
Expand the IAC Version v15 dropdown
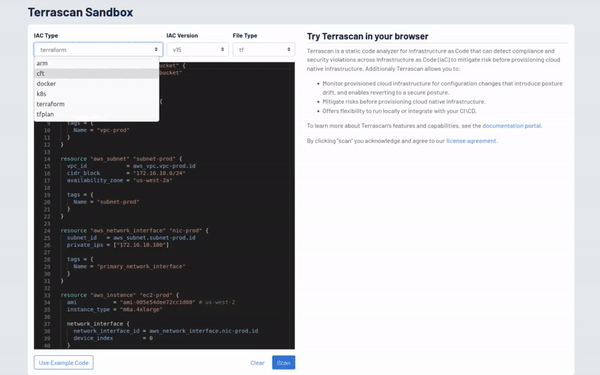[197, 50]
